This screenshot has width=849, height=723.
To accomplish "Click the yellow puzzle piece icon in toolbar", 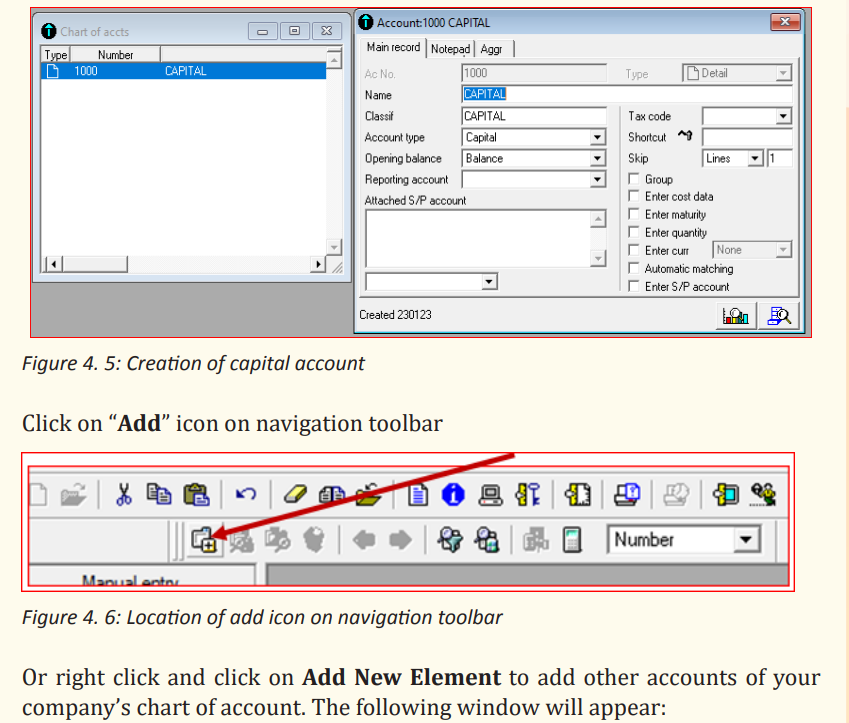I will [x=577, y=494].
